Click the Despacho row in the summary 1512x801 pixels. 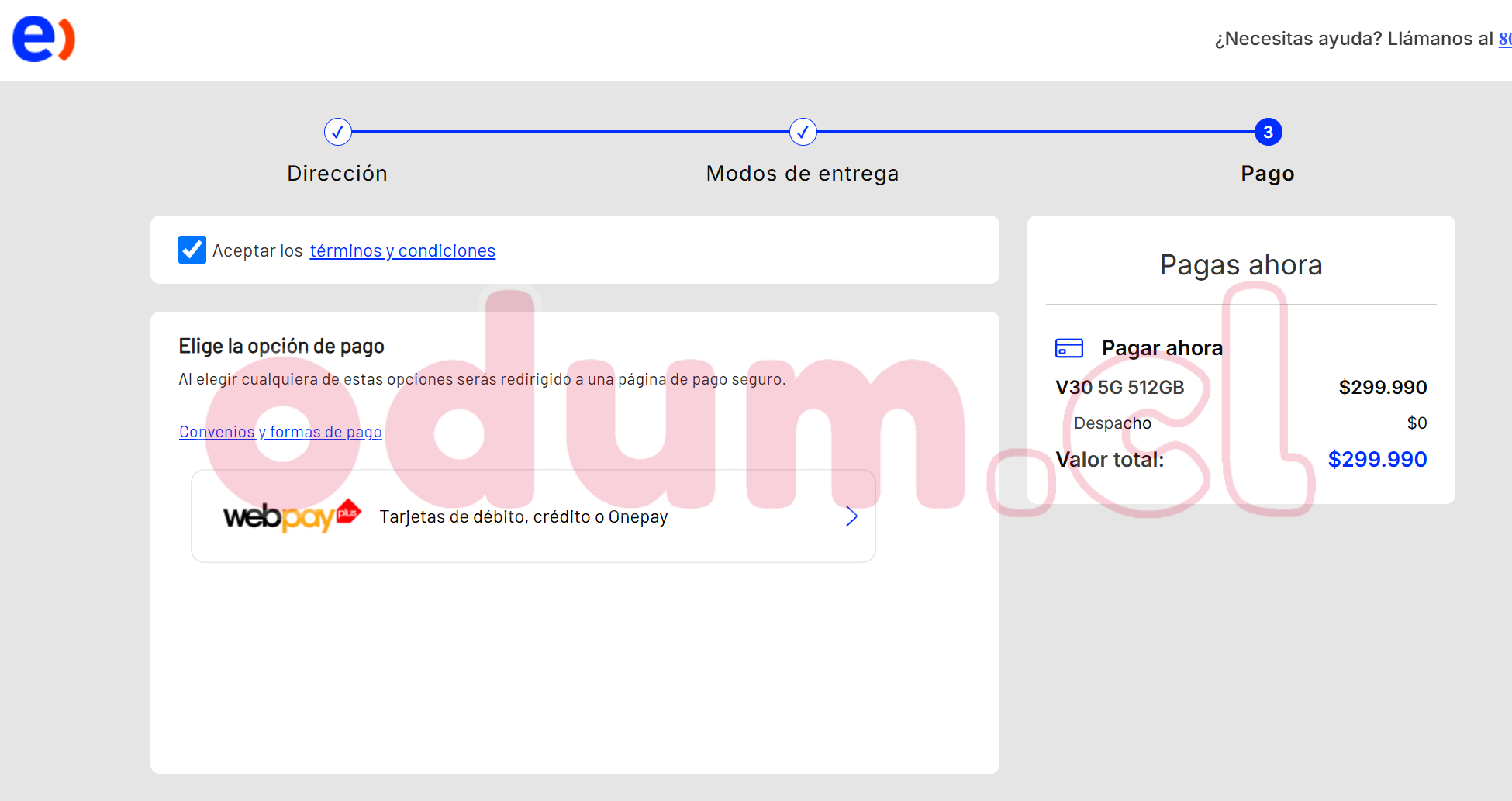coord(1113,423)
